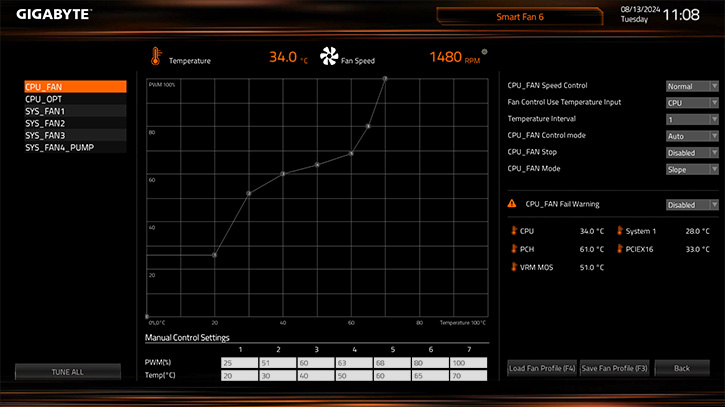725x407 pixels.
Task: Click the warning triangle for CPU_FAN Fail Warning
Action: pyautogui.click(x=513, y=204)
